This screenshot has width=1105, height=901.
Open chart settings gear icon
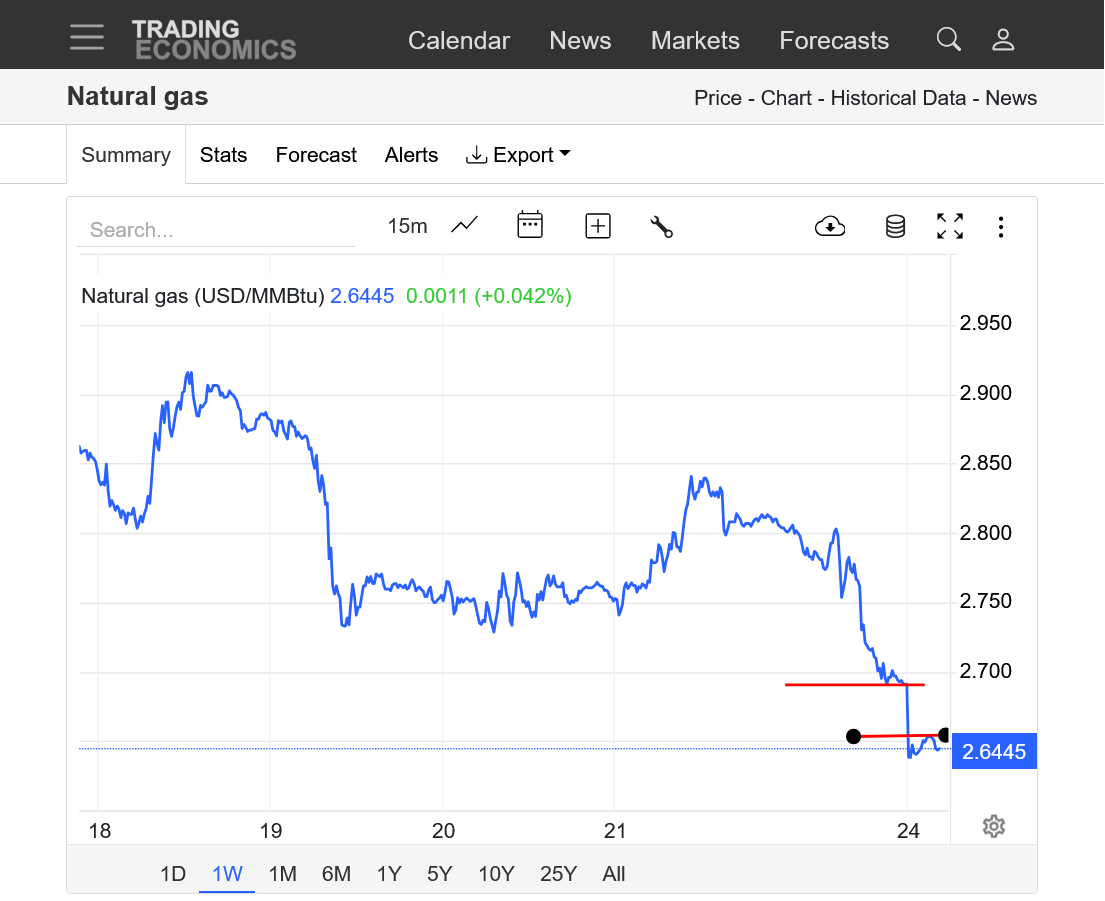(993, 826)
